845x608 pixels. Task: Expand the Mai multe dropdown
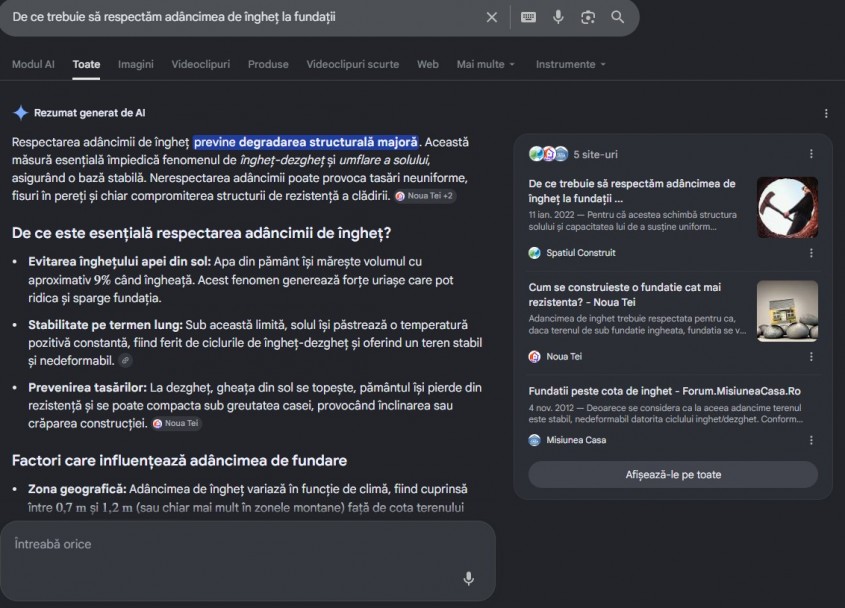pos(486,64)
